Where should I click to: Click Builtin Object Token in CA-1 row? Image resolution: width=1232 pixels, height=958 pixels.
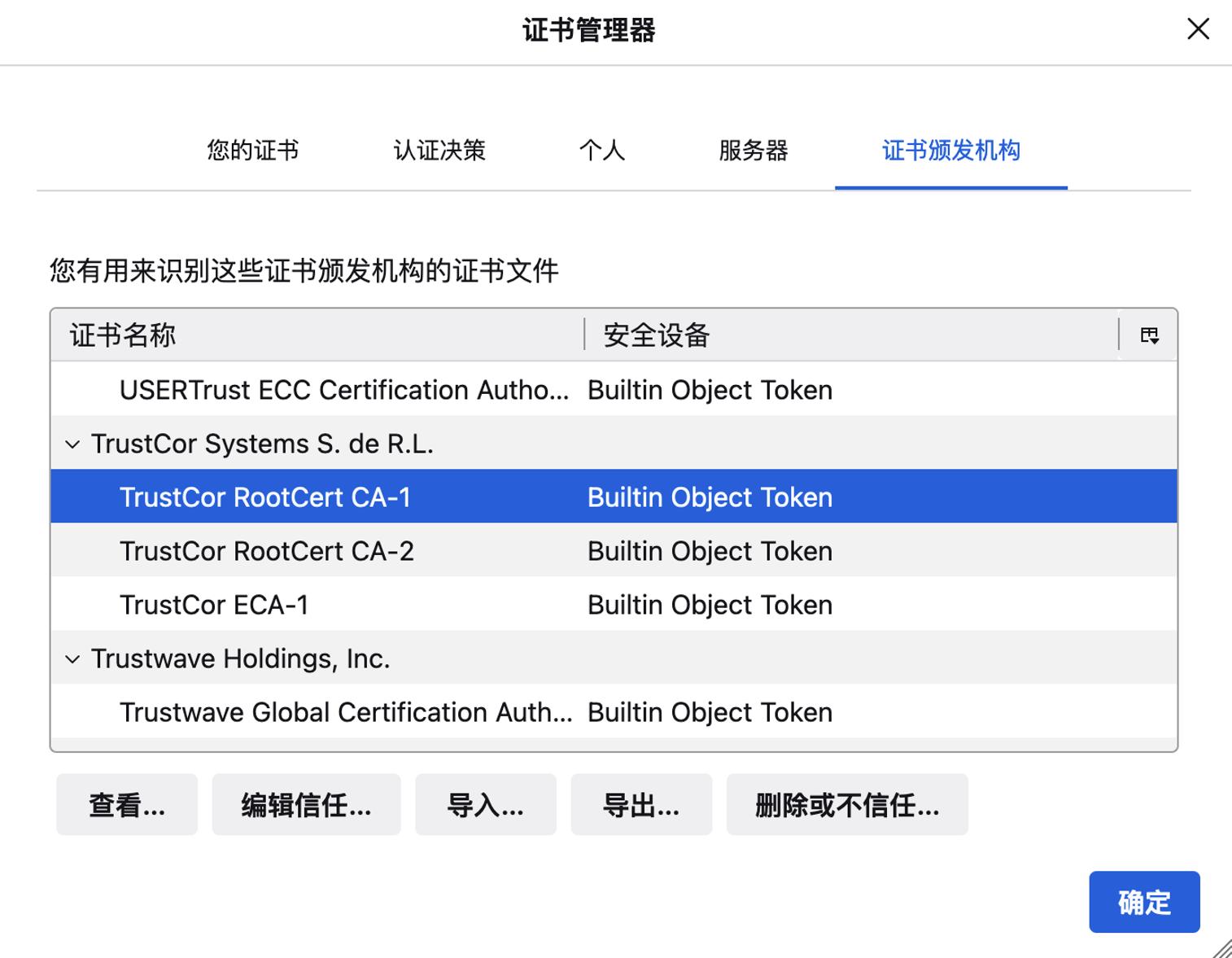click(710, 498)
